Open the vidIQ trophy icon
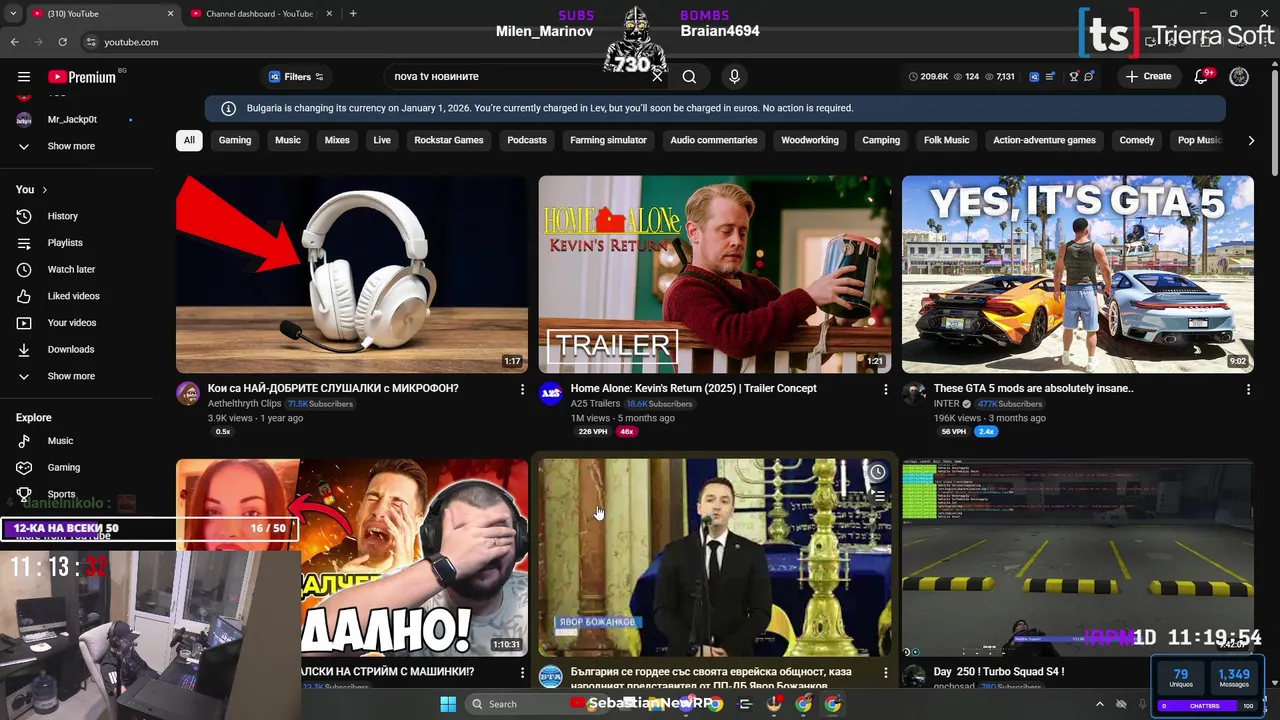Screen dimensions: 1280x720 point(1074,77)
